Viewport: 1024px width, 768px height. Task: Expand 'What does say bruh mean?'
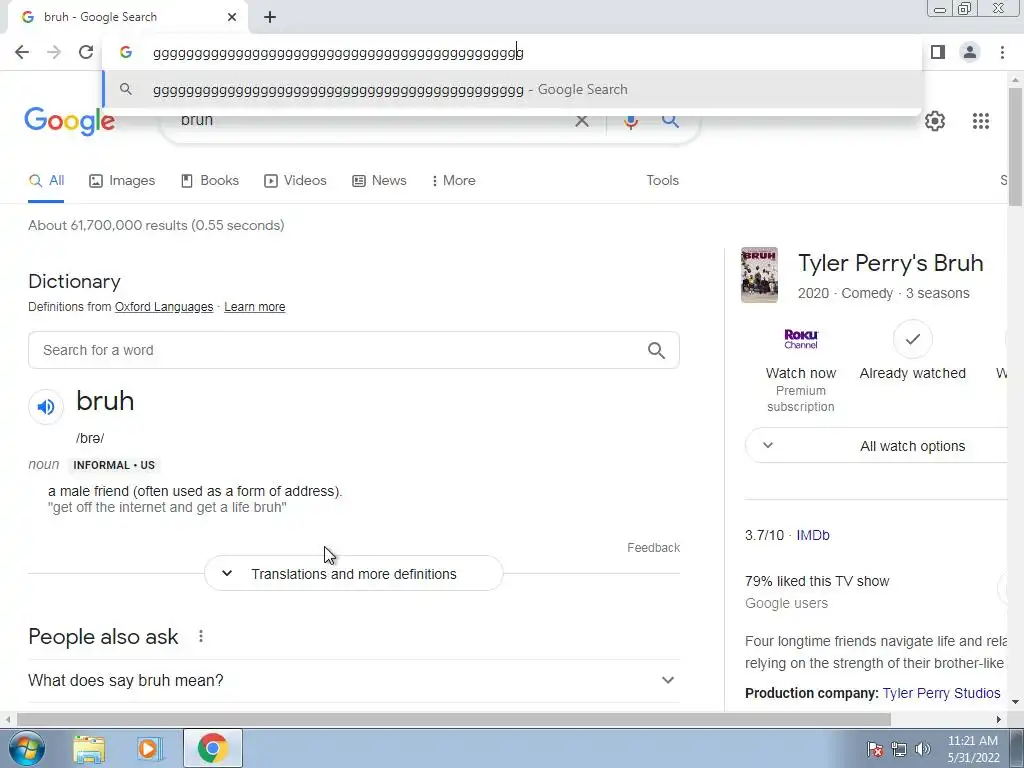[x=353, y=680]
